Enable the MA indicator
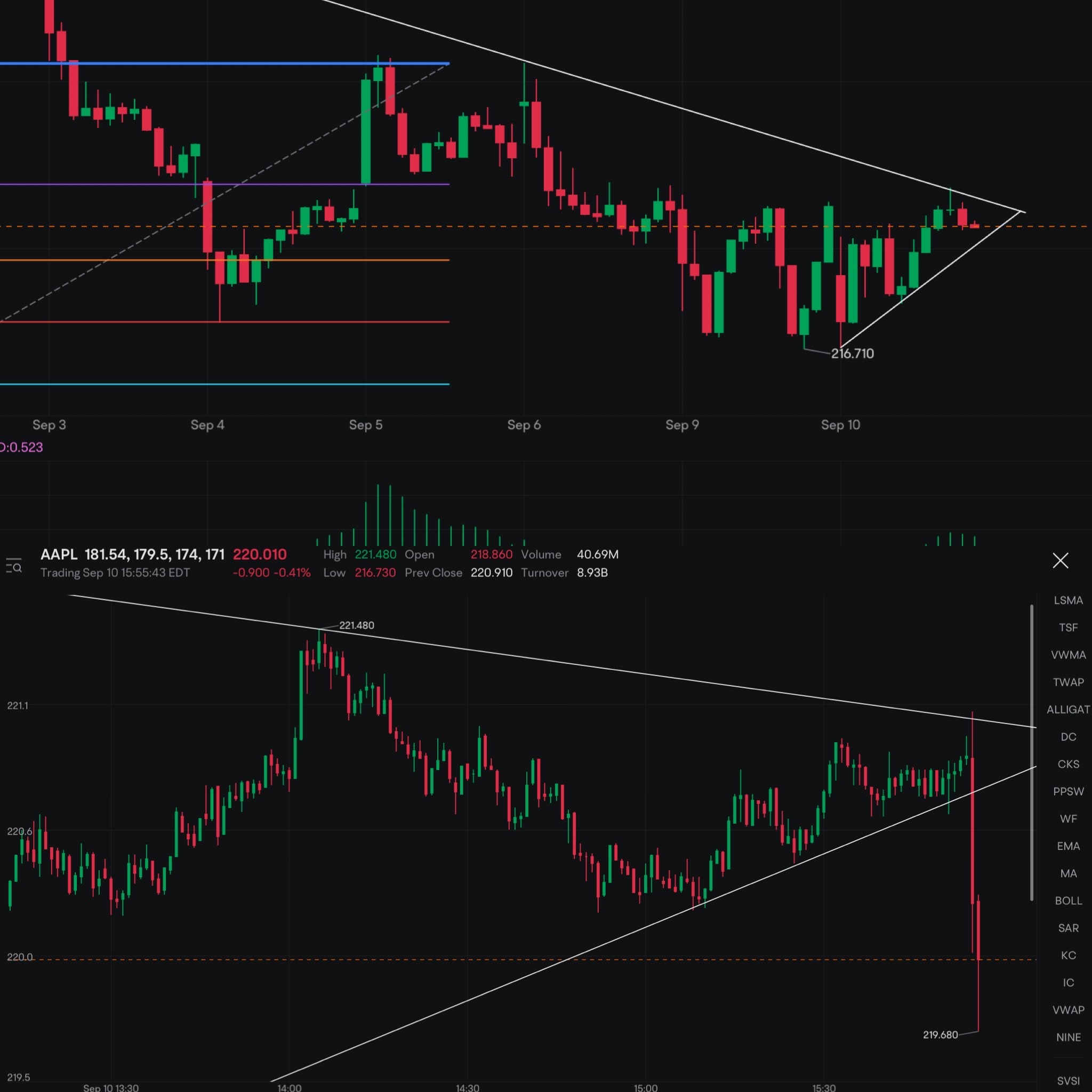1092x1092 pixels. pos(1067,873)
